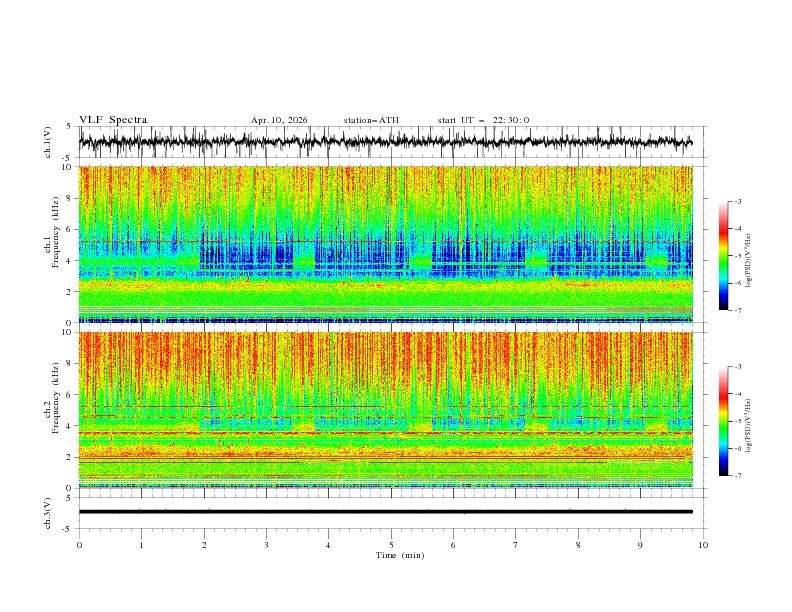The height and width of the screenshot is (612, 792).
Task: Click the ch.2 spectrogram color scale bar
Action: (723, 421)
